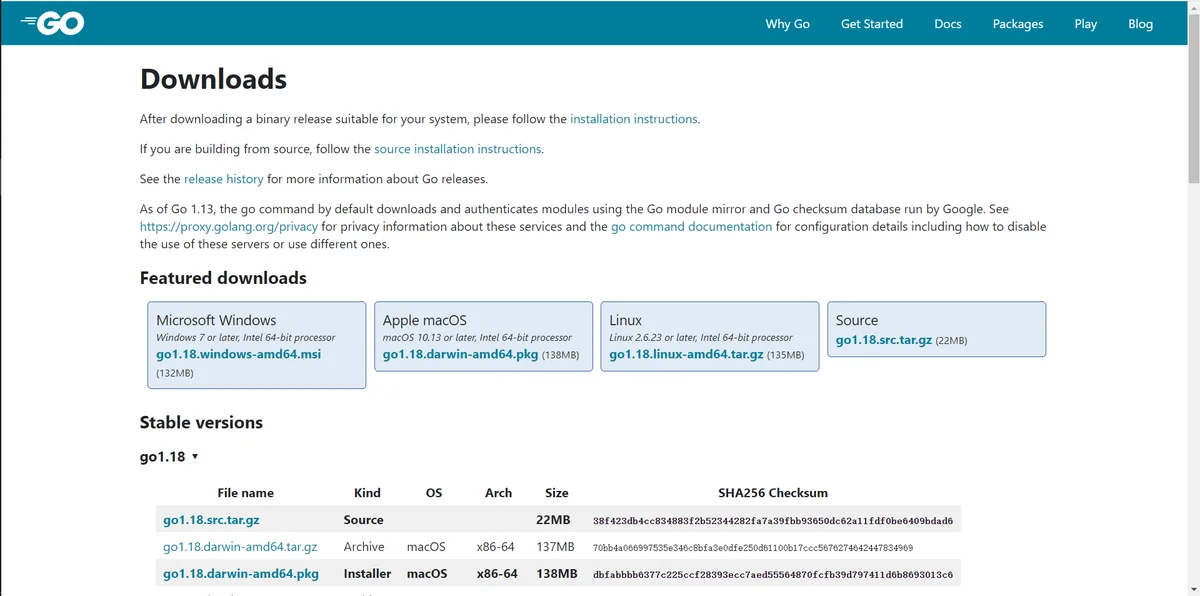This screenshot has height=596, width=1200.
Task: Visit the Blog from the header
Action: [1141, 24]
